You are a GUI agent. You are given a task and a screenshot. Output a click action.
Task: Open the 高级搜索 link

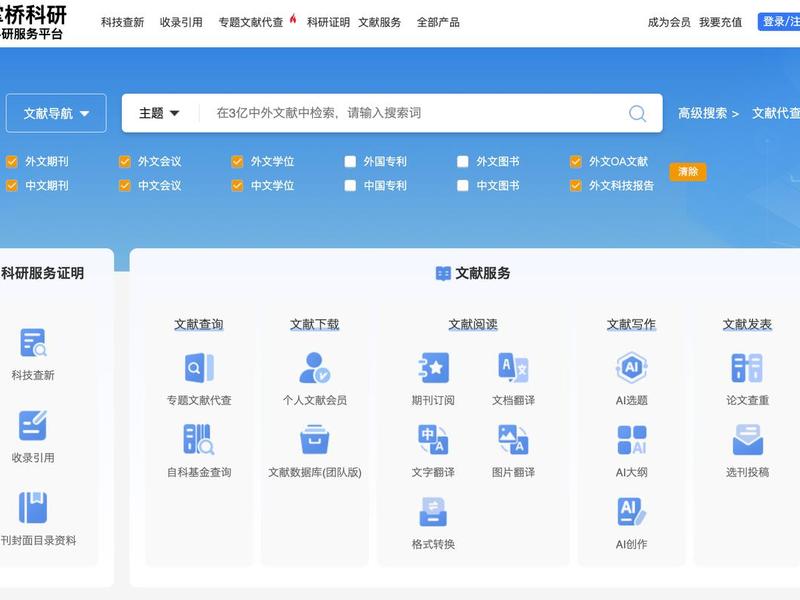pyautogui.click(x=708, y=113)
